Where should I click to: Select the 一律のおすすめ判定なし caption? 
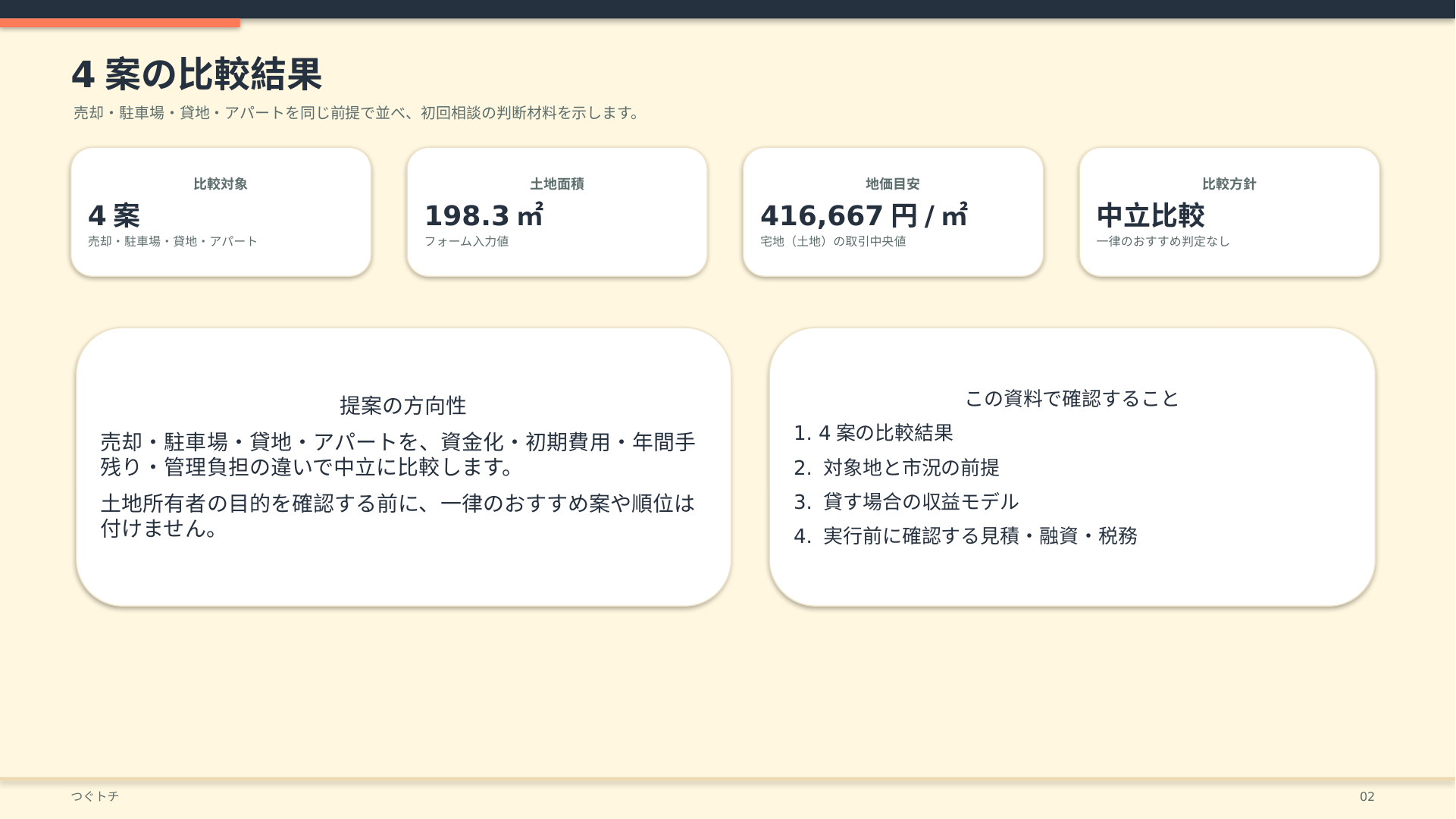click(1163, 241)
